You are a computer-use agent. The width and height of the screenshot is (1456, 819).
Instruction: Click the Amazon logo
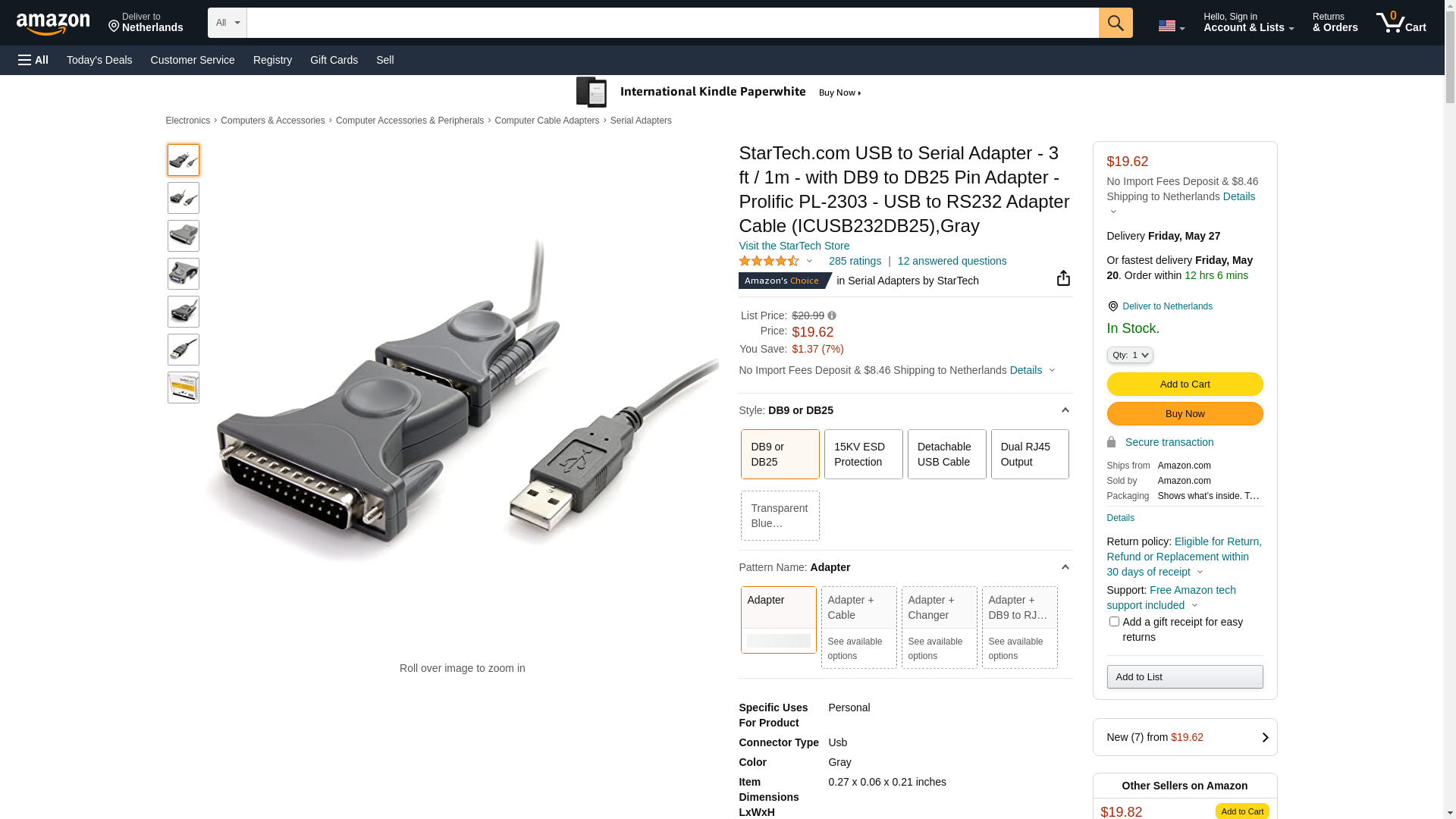[x=53, y=24]
